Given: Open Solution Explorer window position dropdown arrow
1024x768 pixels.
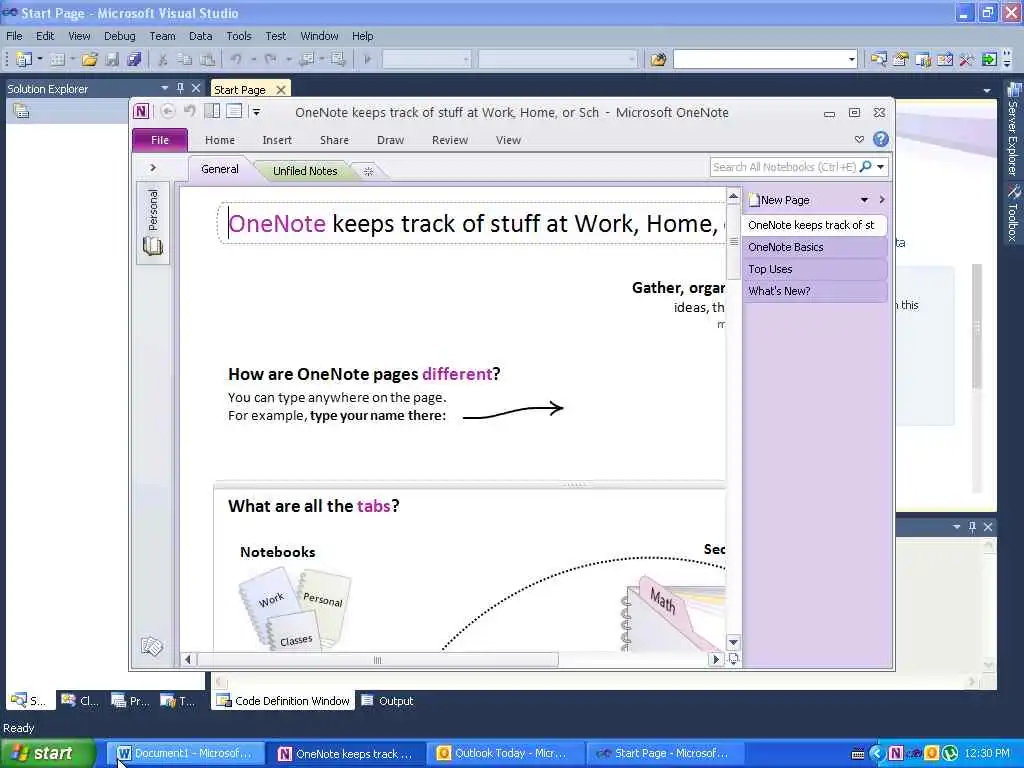Looking at the screenshot, I should pyautogui.click(x=165, y=88).
